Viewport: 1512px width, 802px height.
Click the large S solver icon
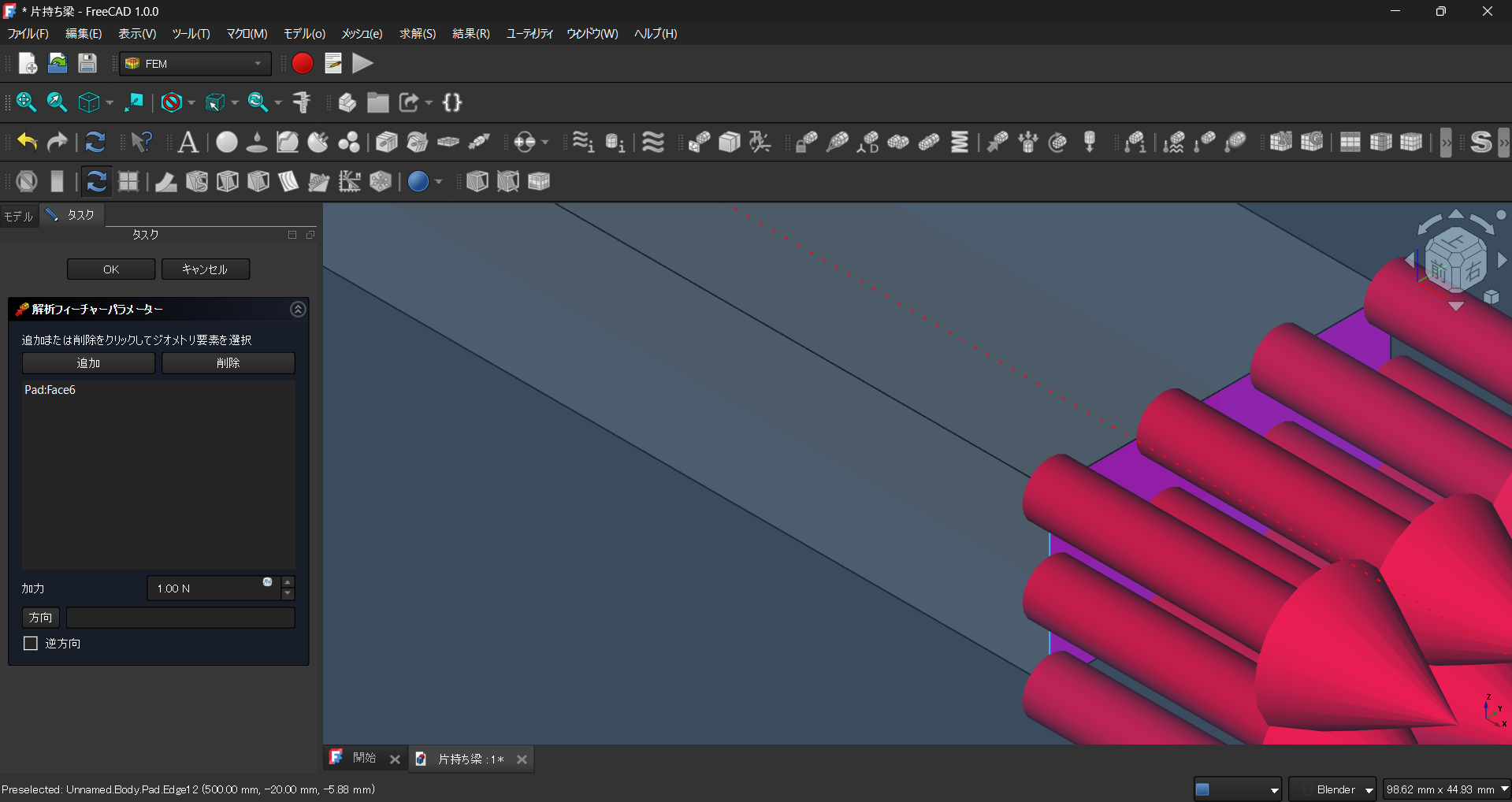(x=1481, y=142)
